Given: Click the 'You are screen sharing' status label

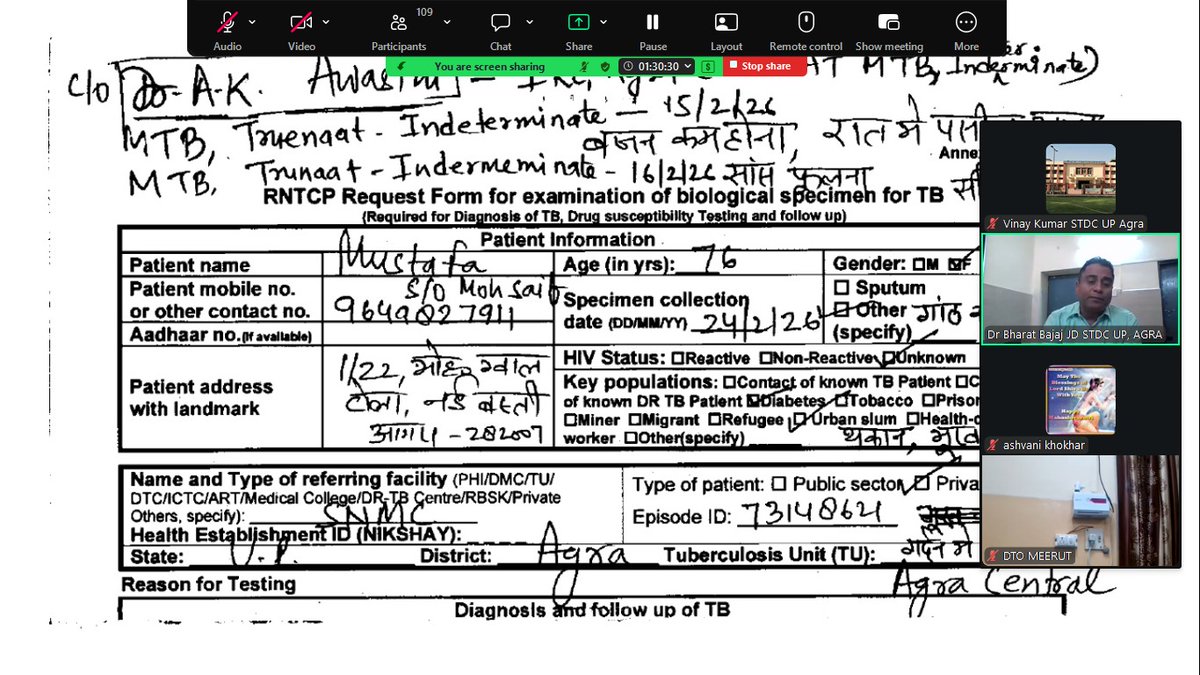Looking at the screenshot, I should tap(489, 66).
